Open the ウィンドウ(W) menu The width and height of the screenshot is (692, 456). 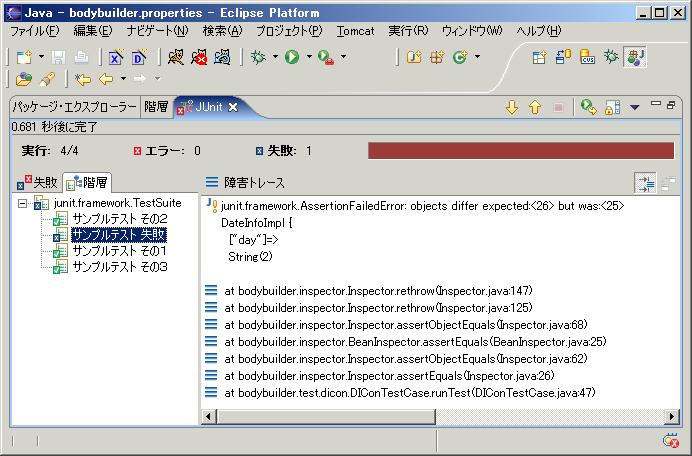click(472, 31)
